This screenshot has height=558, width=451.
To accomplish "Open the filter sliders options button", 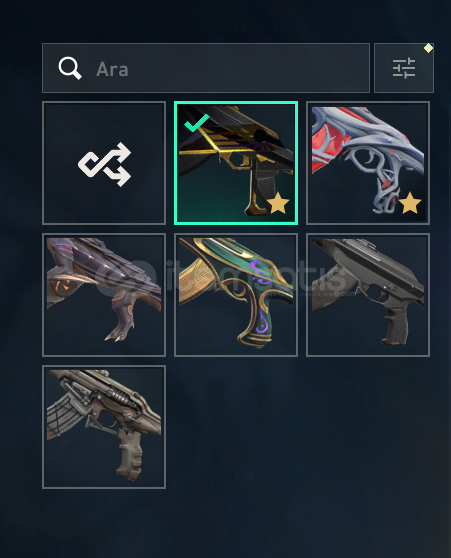I will click(x=404, y=68).
